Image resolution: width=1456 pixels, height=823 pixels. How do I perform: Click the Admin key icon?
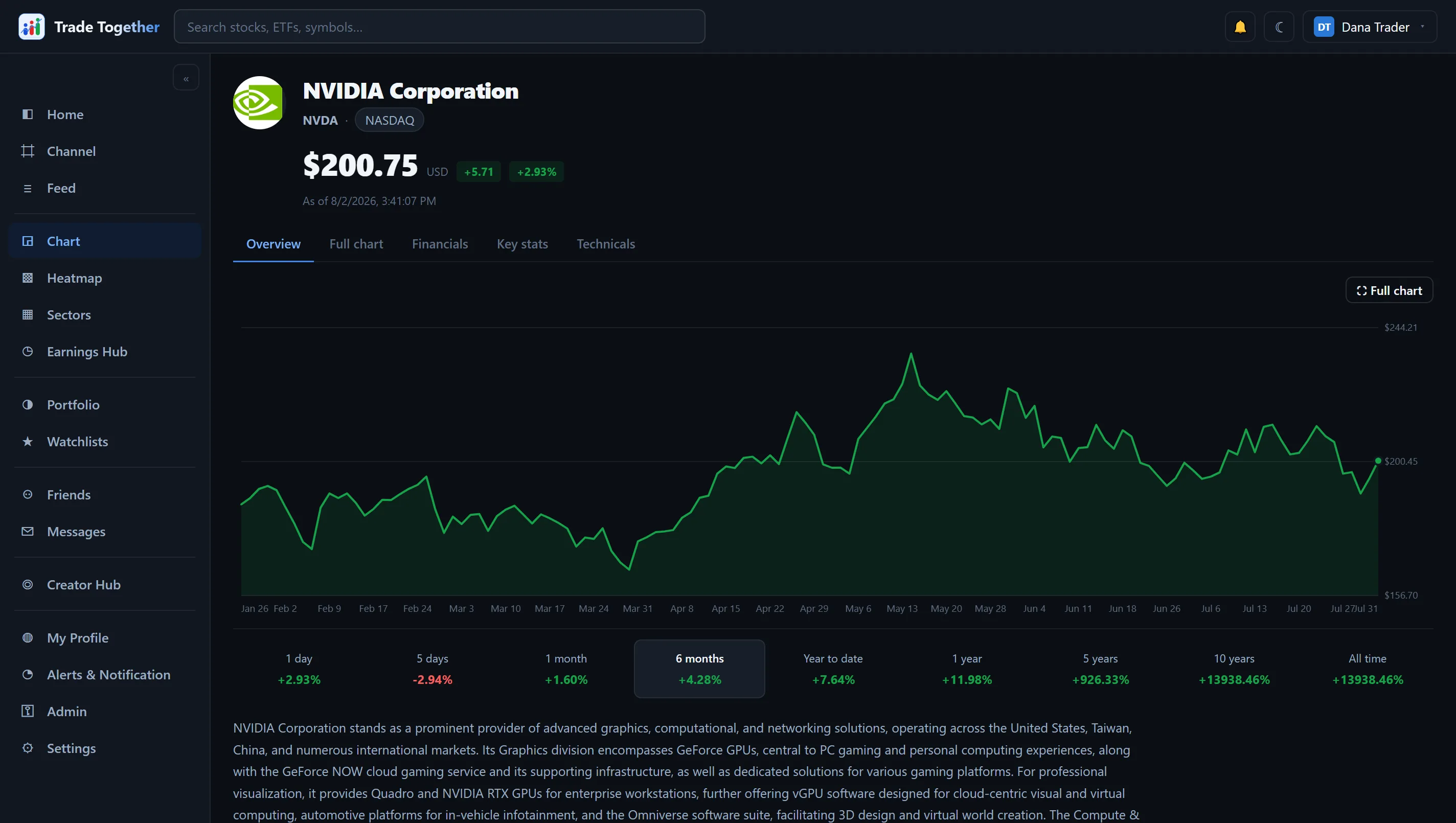coord(27,711)
